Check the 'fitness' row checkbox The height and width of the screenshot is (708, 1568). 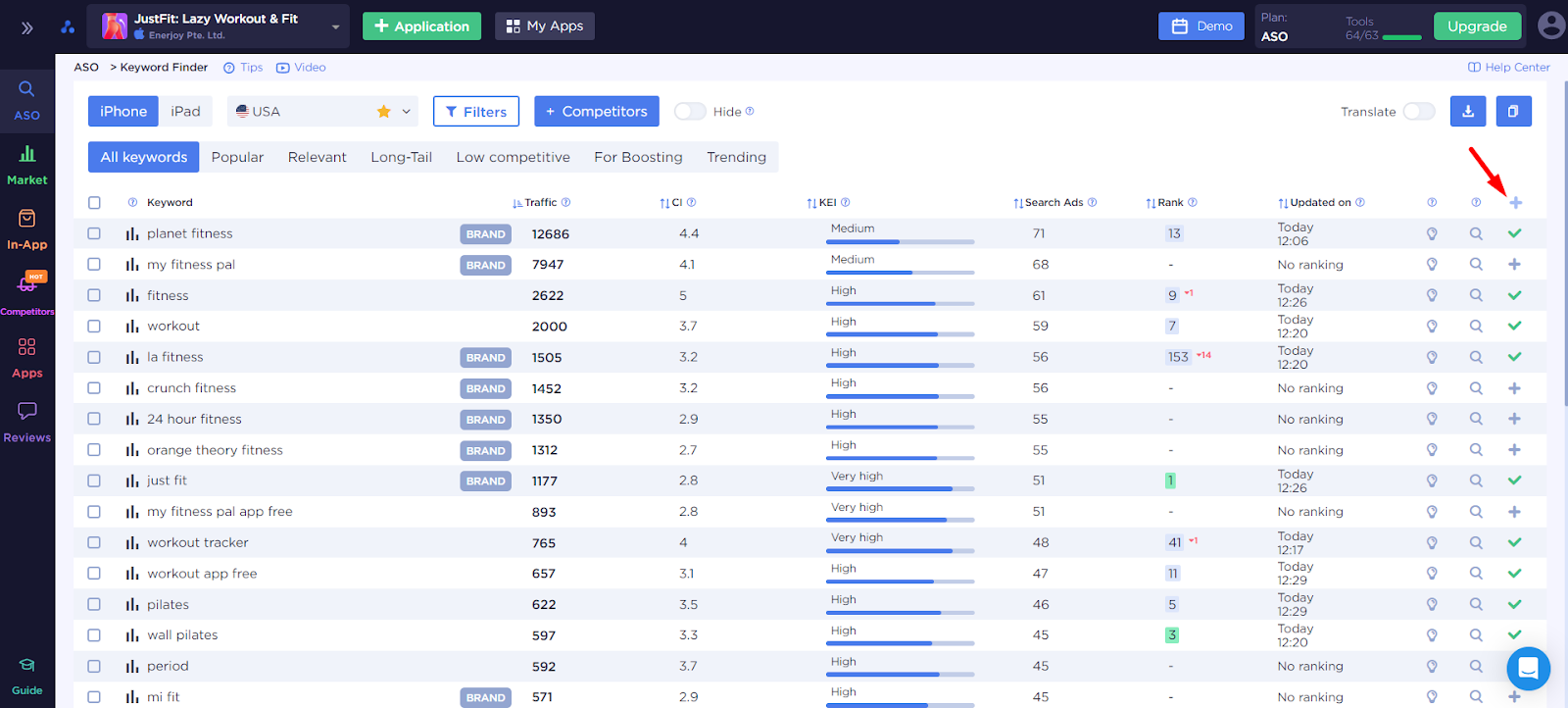click(94, 295)
